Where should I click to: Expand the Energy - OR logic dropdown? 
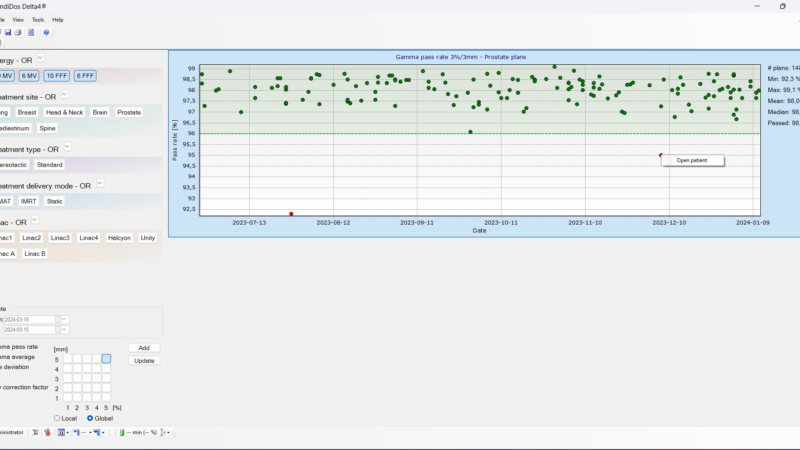(x=41, y=58)
